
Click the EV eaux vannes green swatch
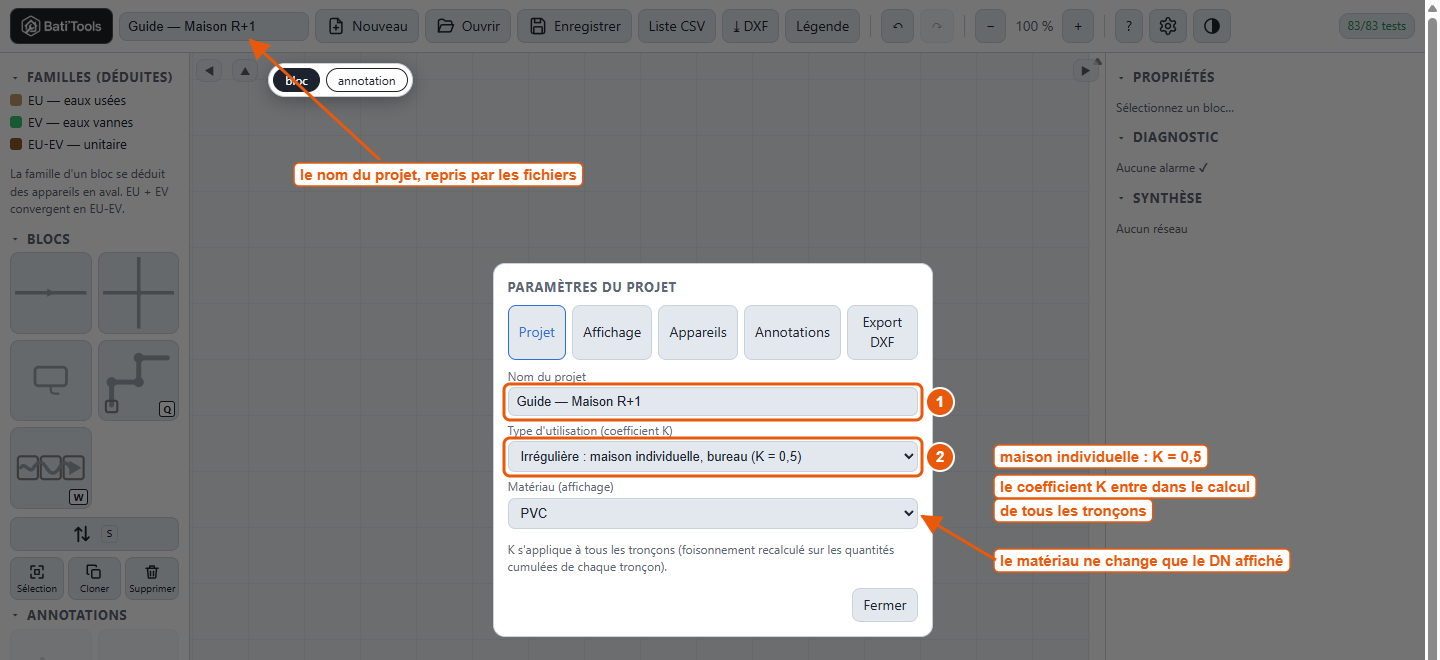[16, 122]
